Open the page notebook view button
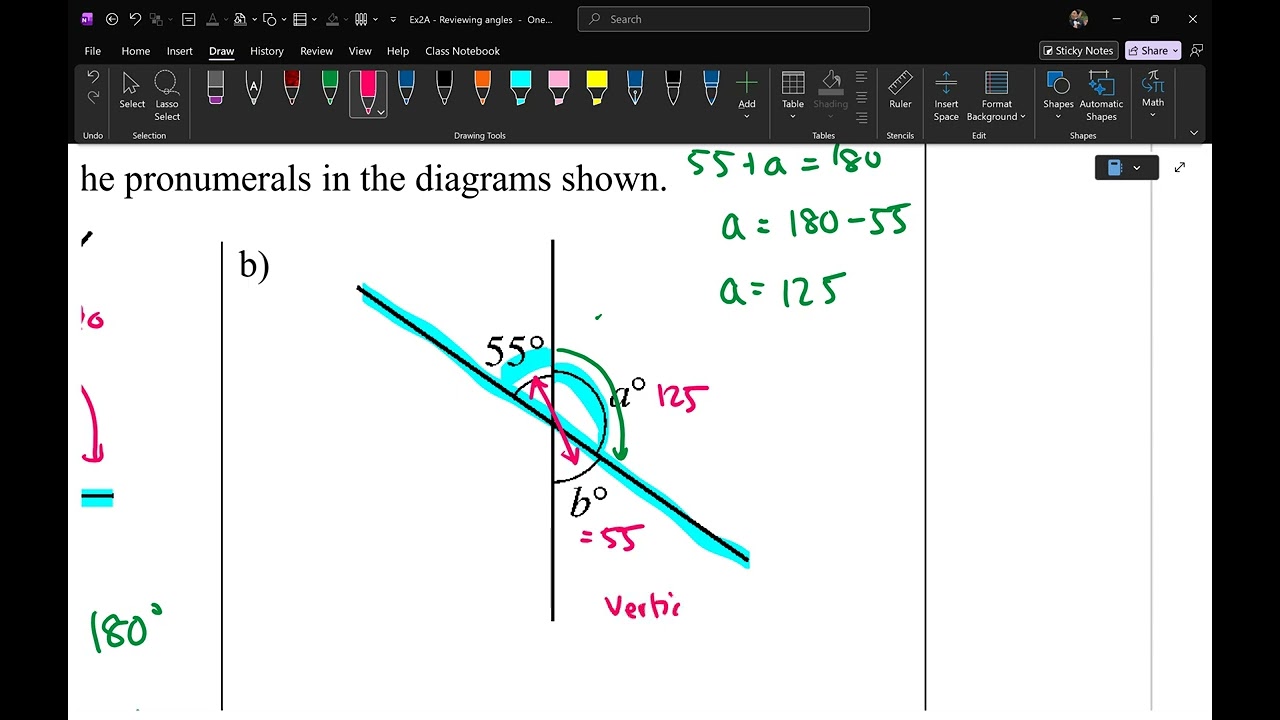Image resolution: width=1280 pixels, height=720 pixels. [1126, 168]
